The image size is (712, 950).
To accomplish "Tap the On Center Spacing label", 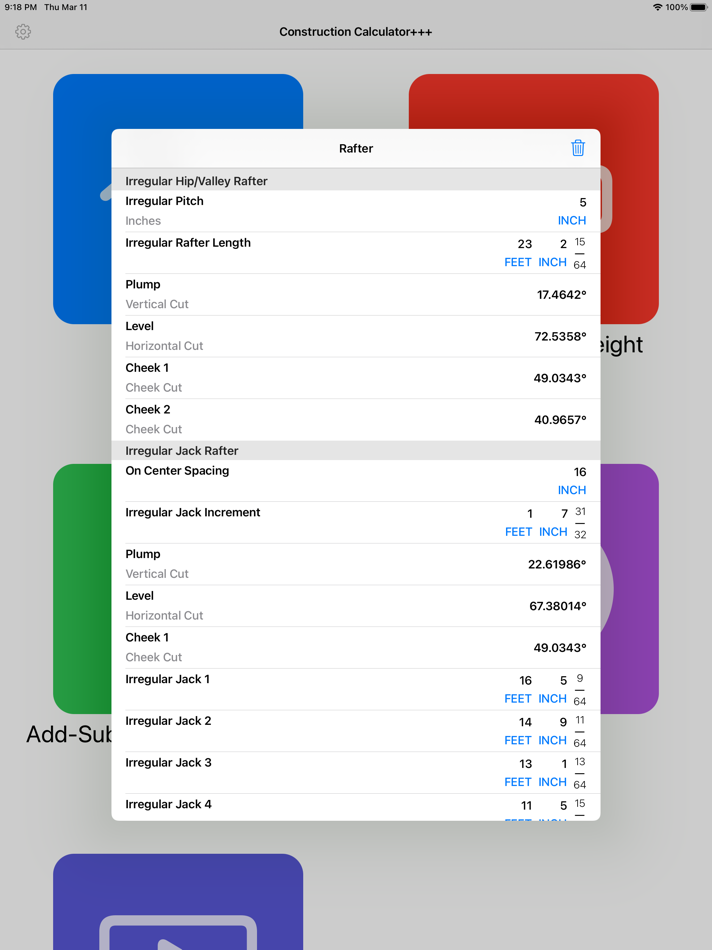I will [x=177, y=471].
